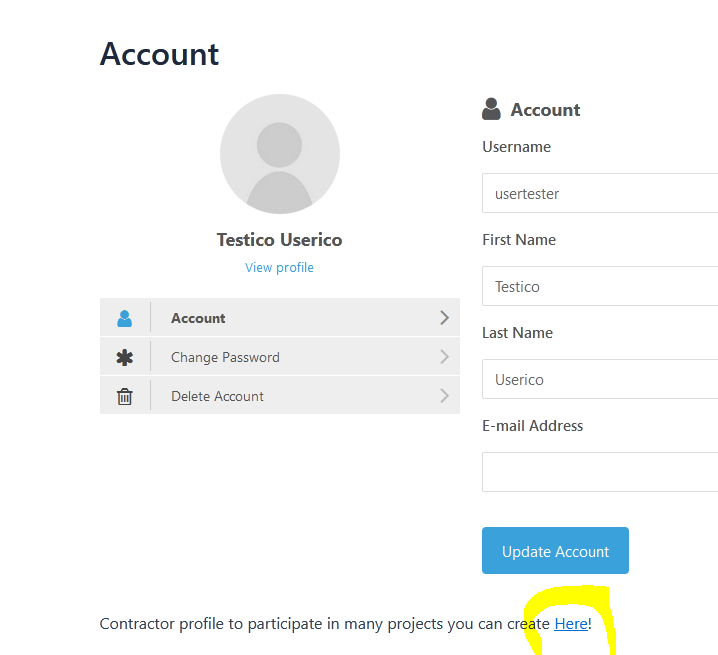
Task: Click the trash can icon for Delete Account
Action: coord(125,396)
